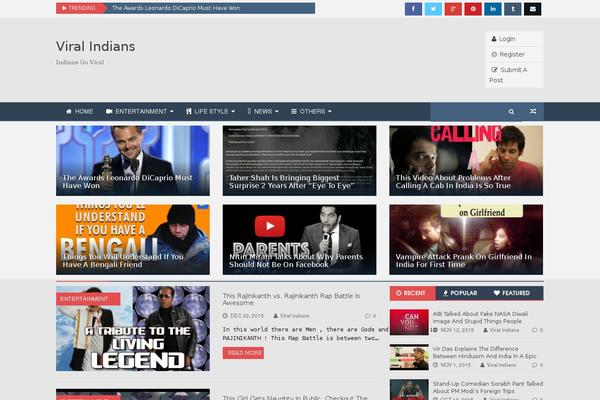Open the Tumblr social icon
Image resolution: width=600 pixels, height=400 pixels.
coord(513,9)
